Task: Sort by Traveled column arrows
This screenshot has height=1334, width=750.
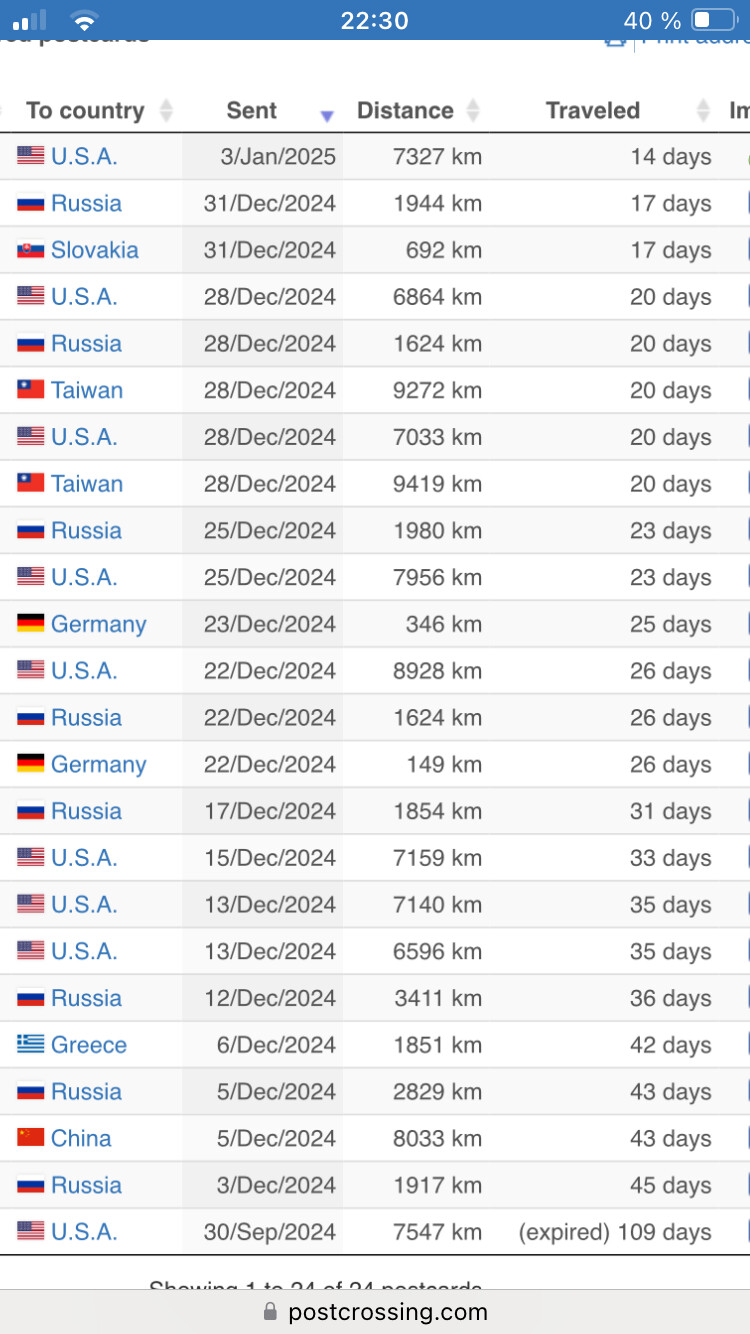Action: pos(703,111)
